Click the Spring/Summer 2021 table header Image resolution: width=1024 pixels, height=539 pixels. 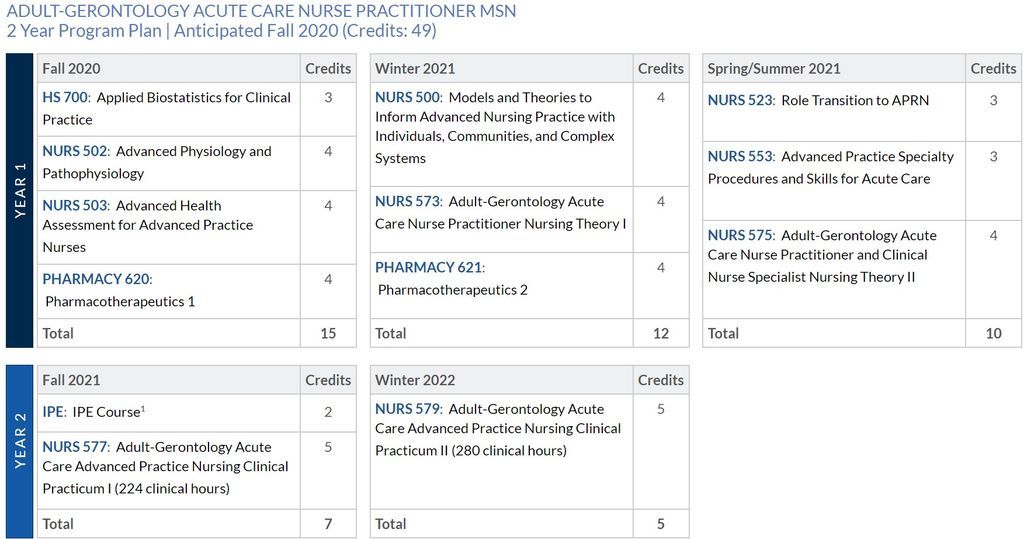(774, 69)
